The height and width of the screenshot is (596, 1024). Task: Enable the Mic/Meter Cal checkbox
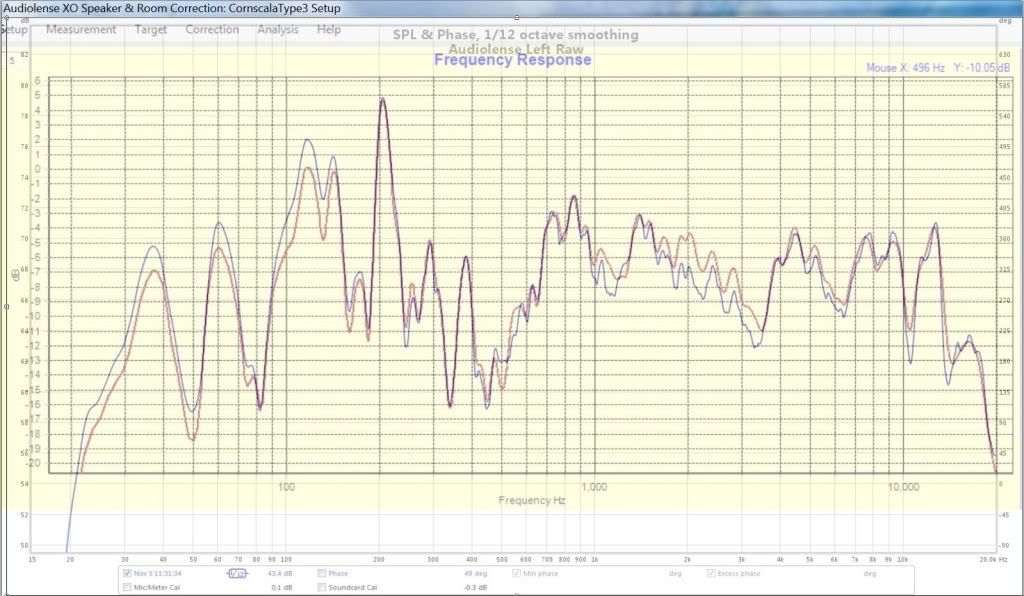(126, 587)
